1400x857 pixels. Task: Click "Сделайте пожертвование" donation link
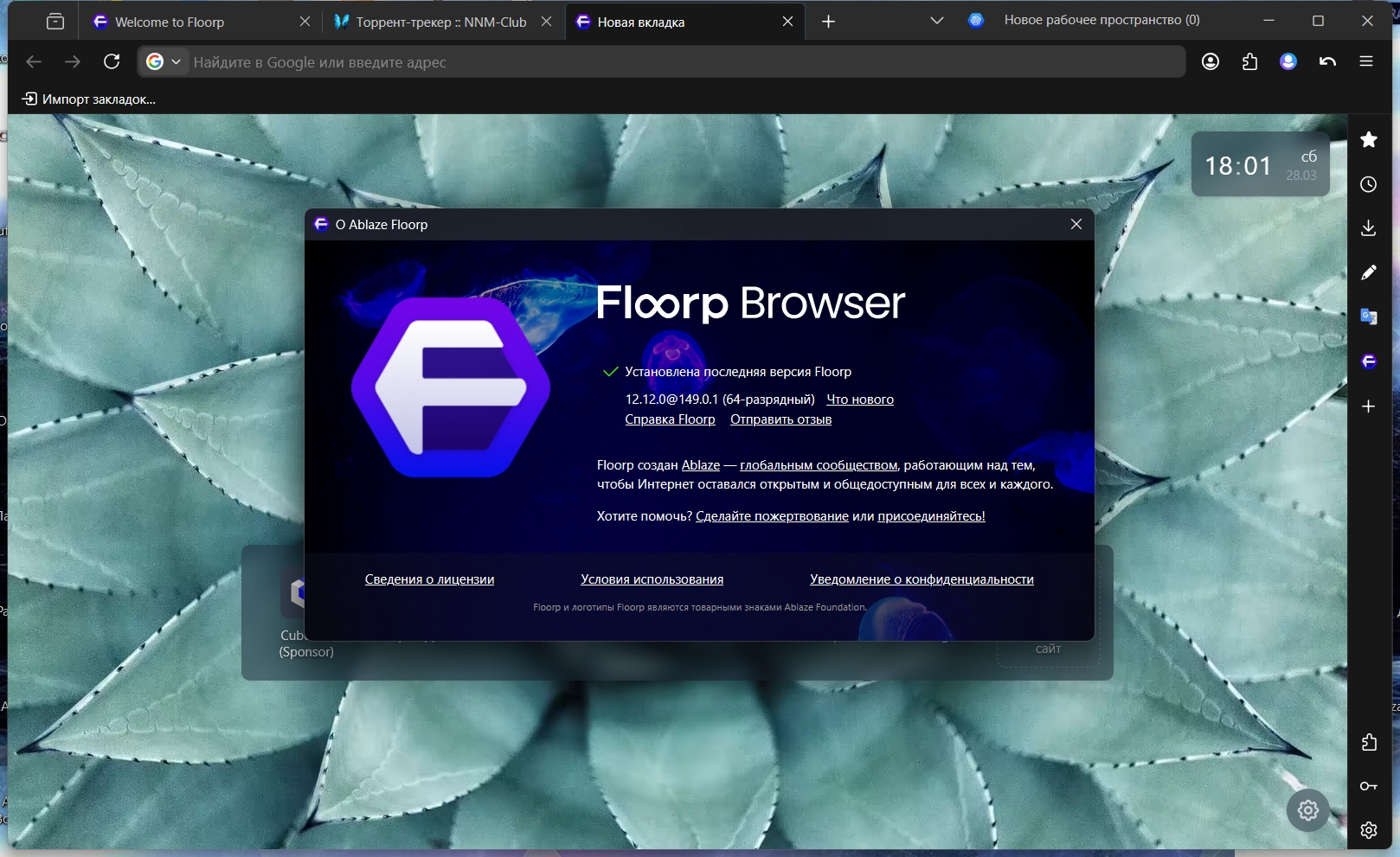[771, 516]
